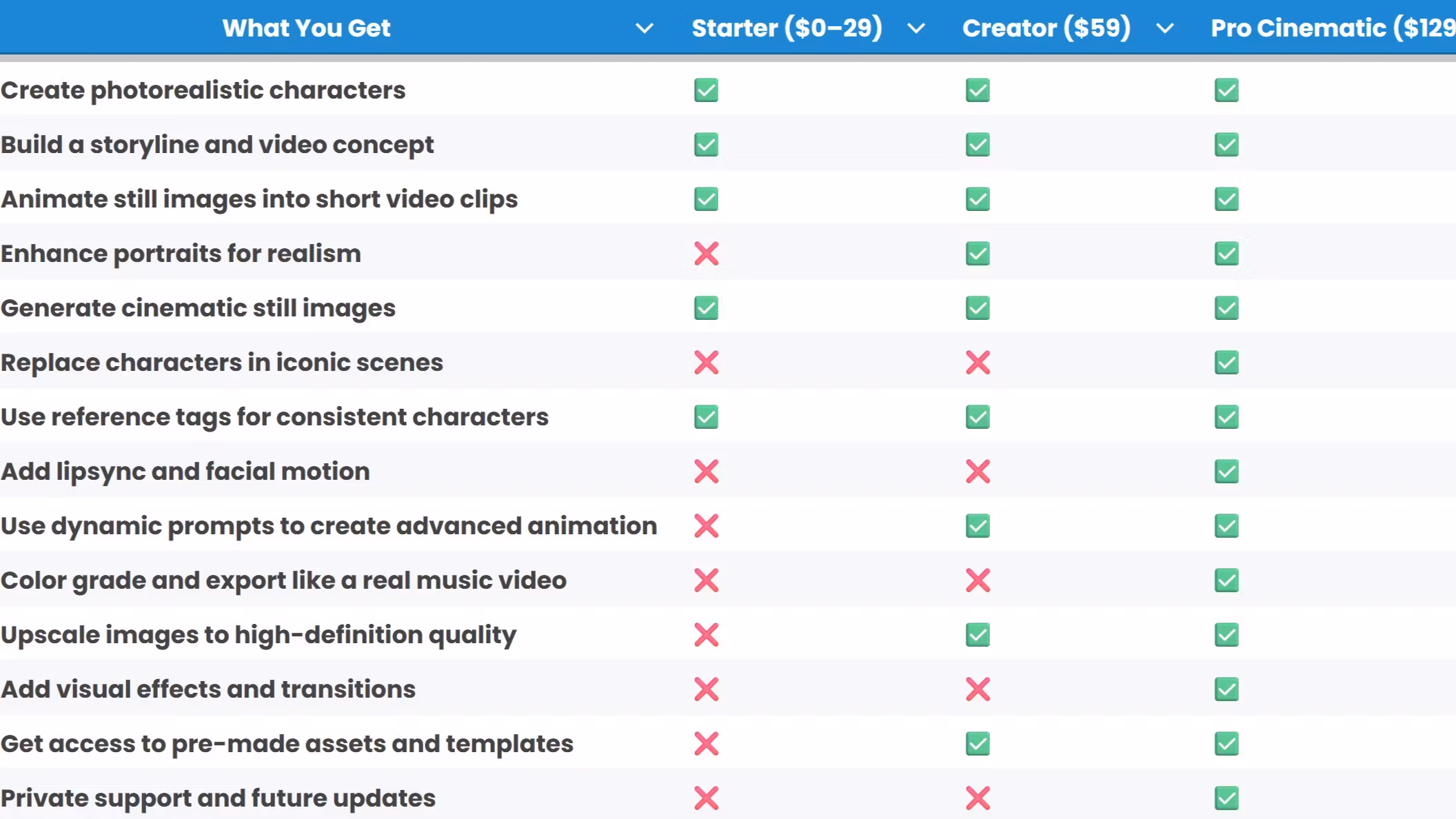Image resolution: width=1456 pixels, height=819 pixels.
Task: Open the What You Get column dropdown
Action: [x=644, y=28]
